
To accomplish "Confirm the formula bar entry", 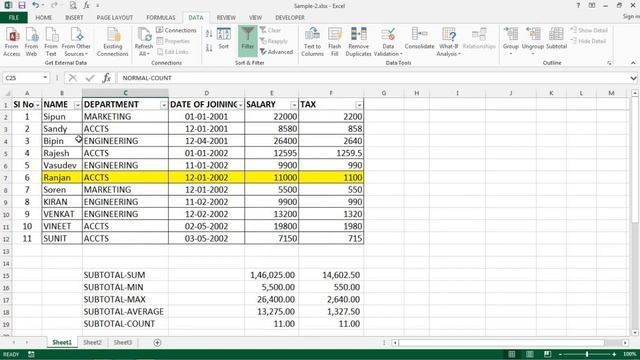I will pos(90,78).
